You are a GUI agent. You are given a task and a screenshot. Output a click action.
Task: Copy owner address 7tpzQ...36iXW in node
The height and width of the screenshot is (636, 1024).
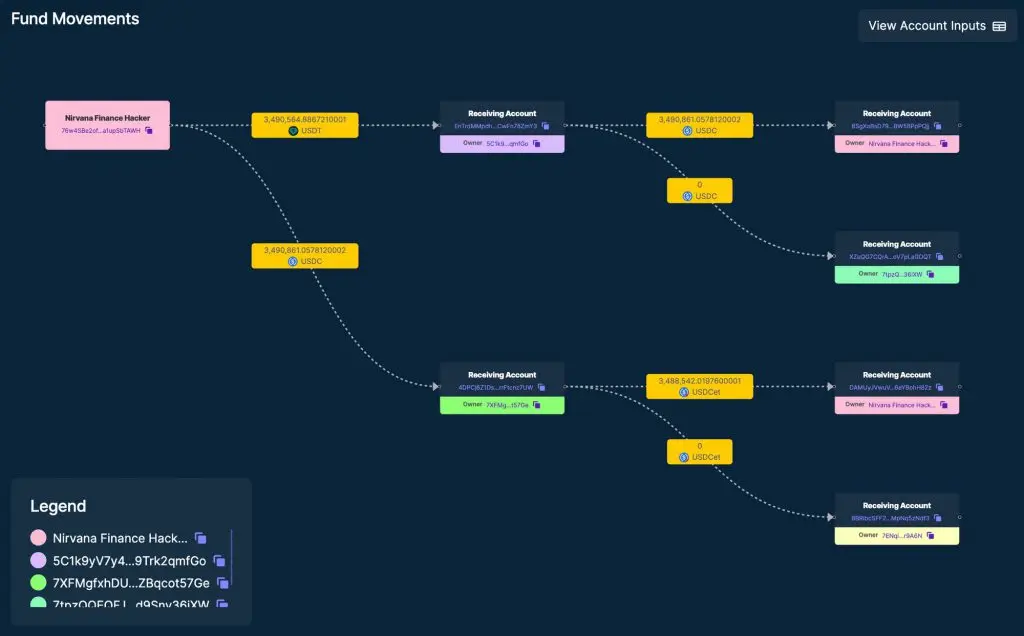931,274
